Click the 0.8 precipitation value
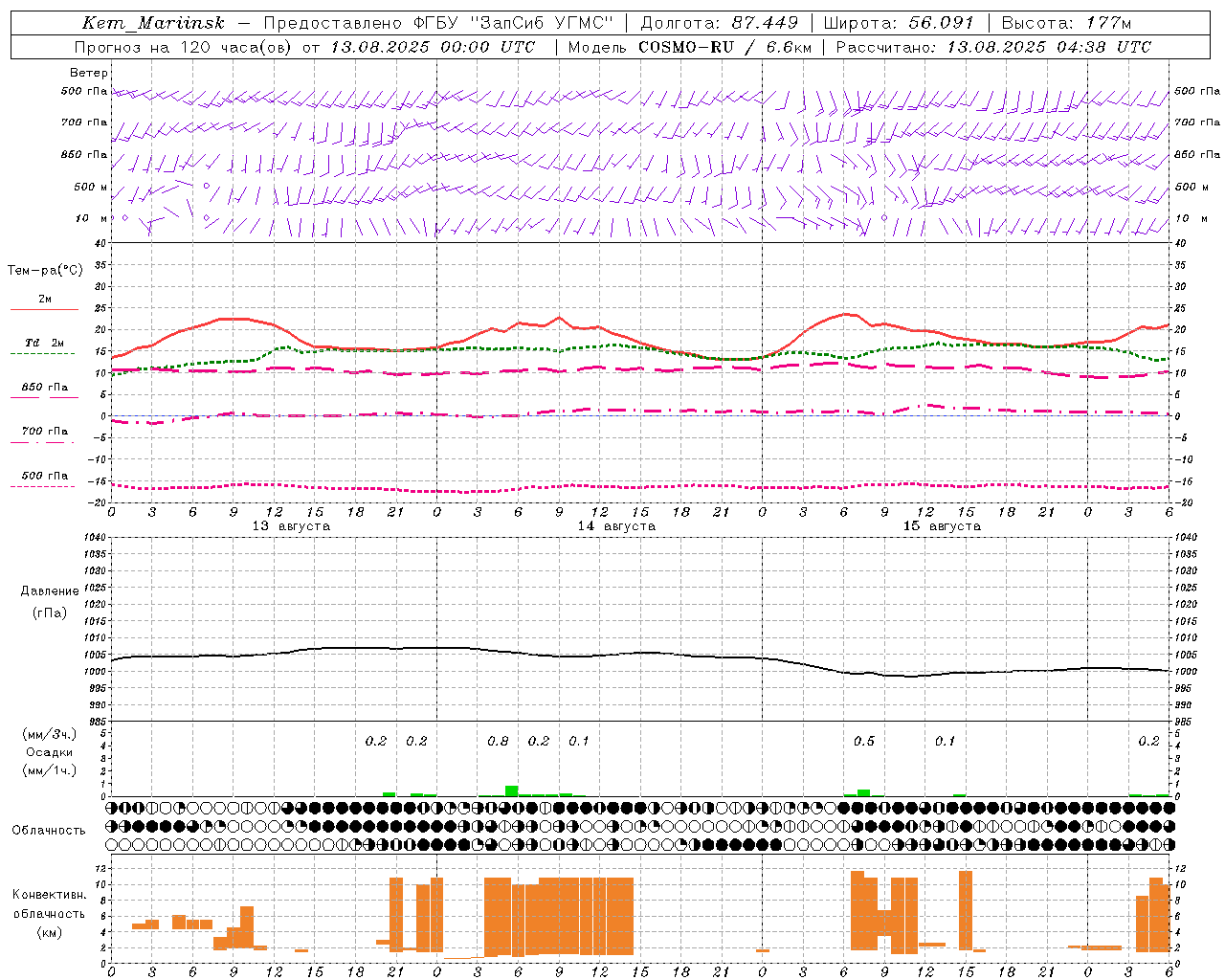 click(498, 742)
